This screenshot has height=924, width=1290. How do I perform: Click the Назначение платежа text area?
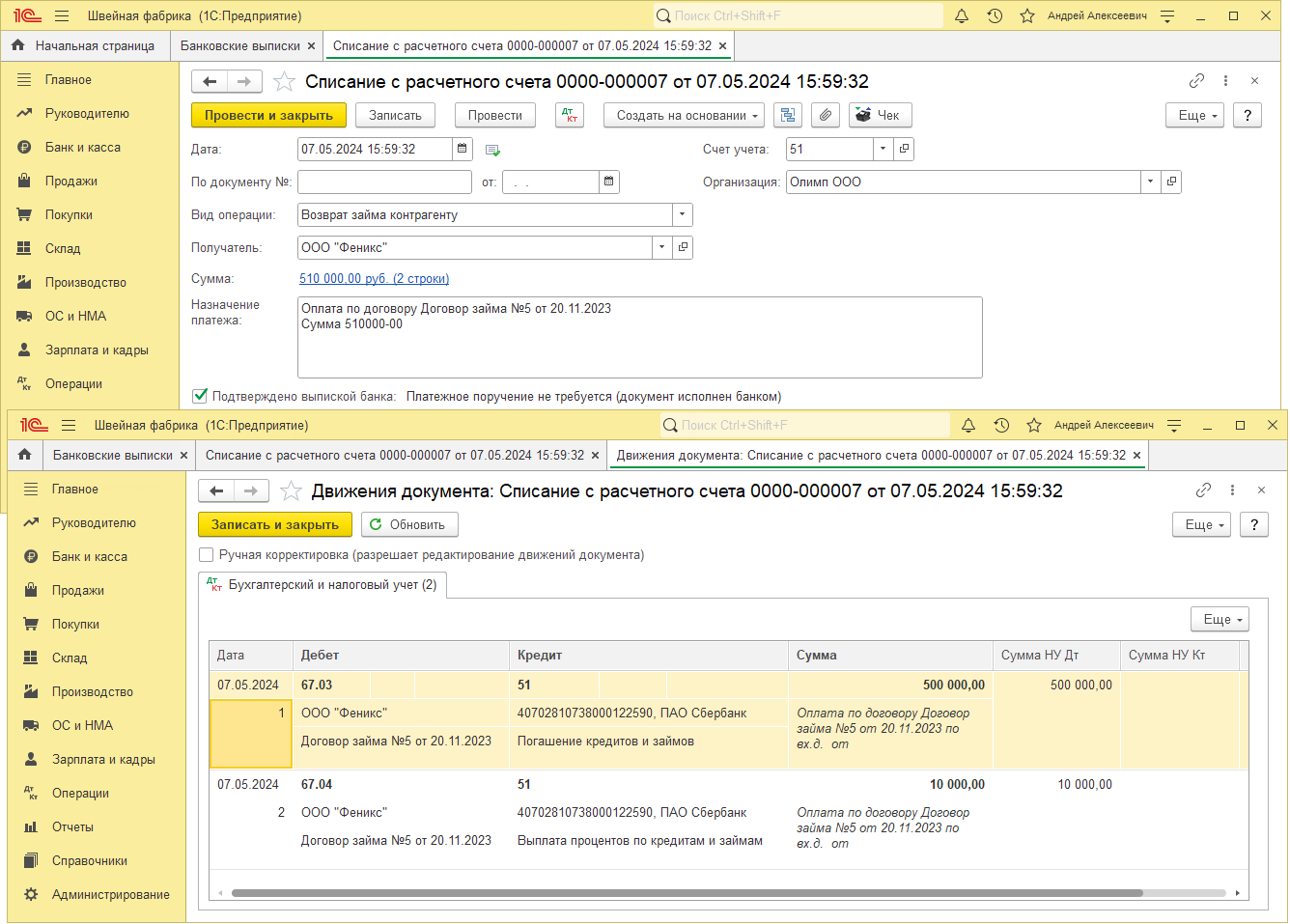(640, 337)
